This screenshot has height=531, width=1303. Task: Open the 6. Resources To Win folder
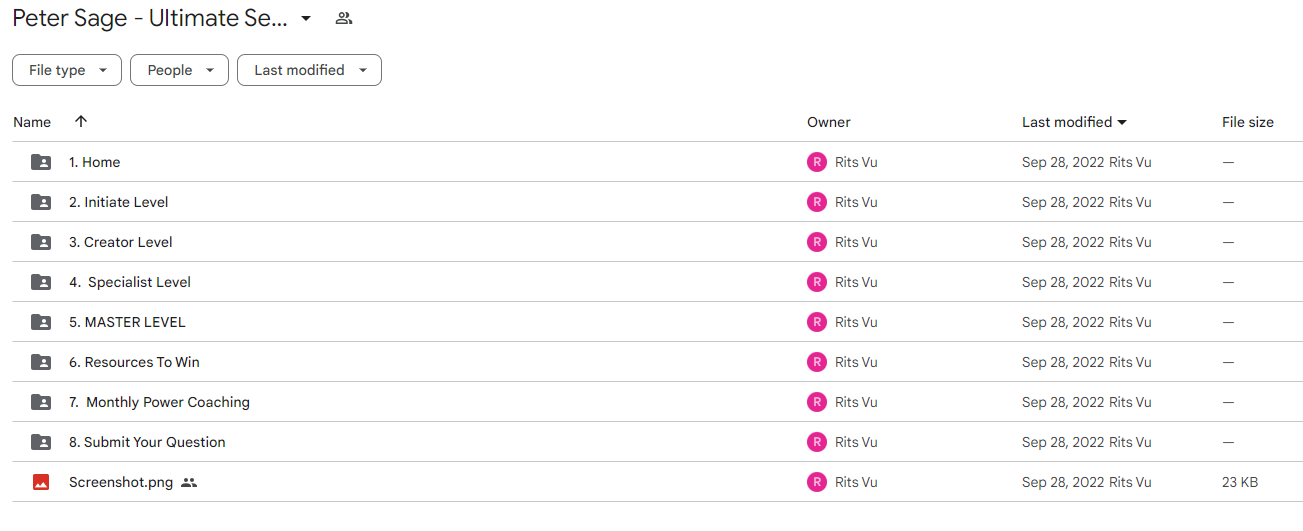point(134,362)
